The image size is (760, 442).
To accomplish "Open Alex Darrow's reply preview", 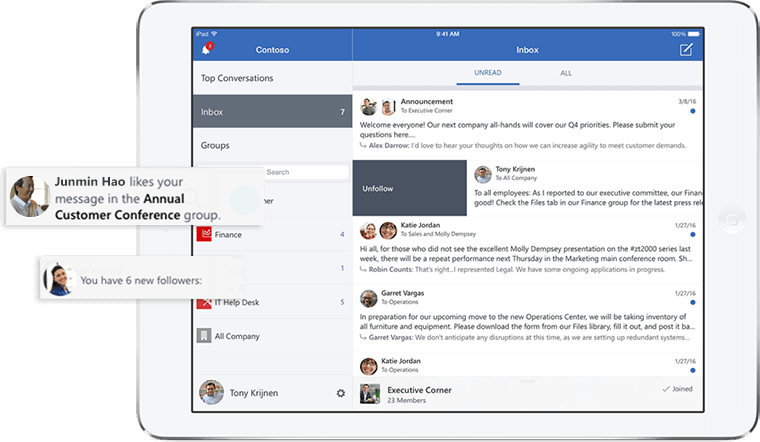I will [523, 145].
